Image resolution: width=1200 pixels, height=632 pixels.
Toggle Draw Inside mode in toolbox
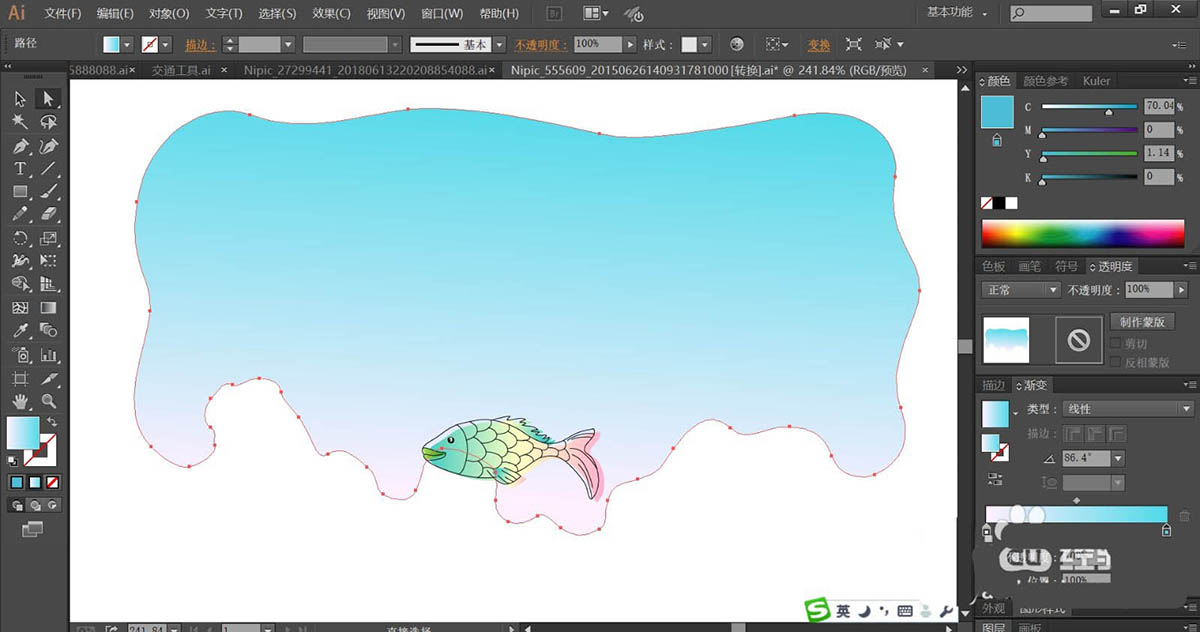tap(52, 505)
